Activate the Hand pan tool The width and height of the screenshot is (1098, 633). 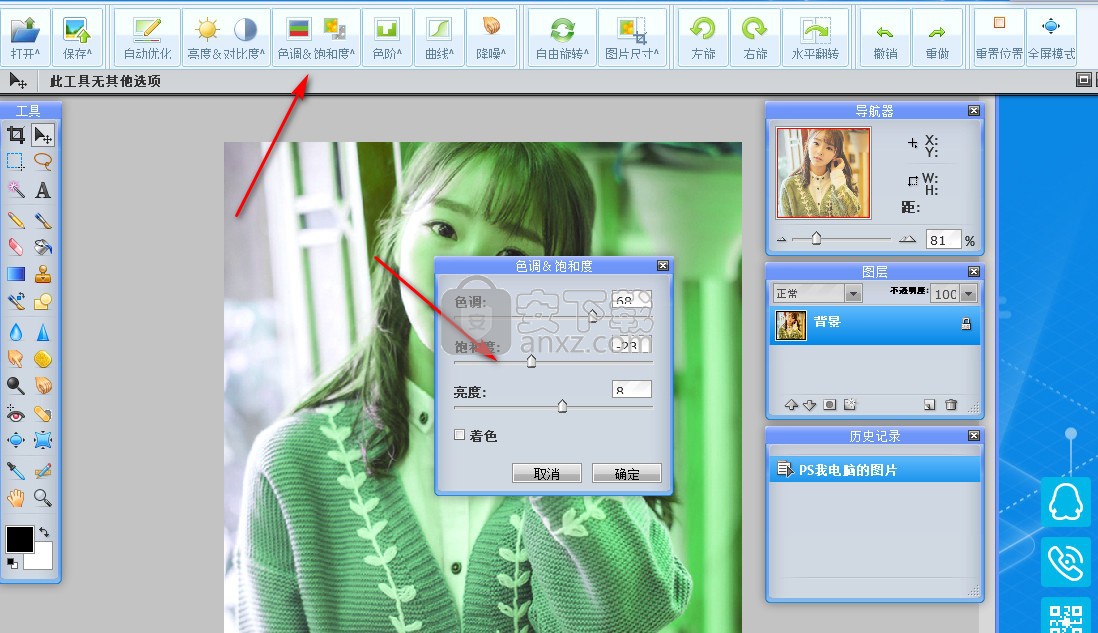point(16,497)
